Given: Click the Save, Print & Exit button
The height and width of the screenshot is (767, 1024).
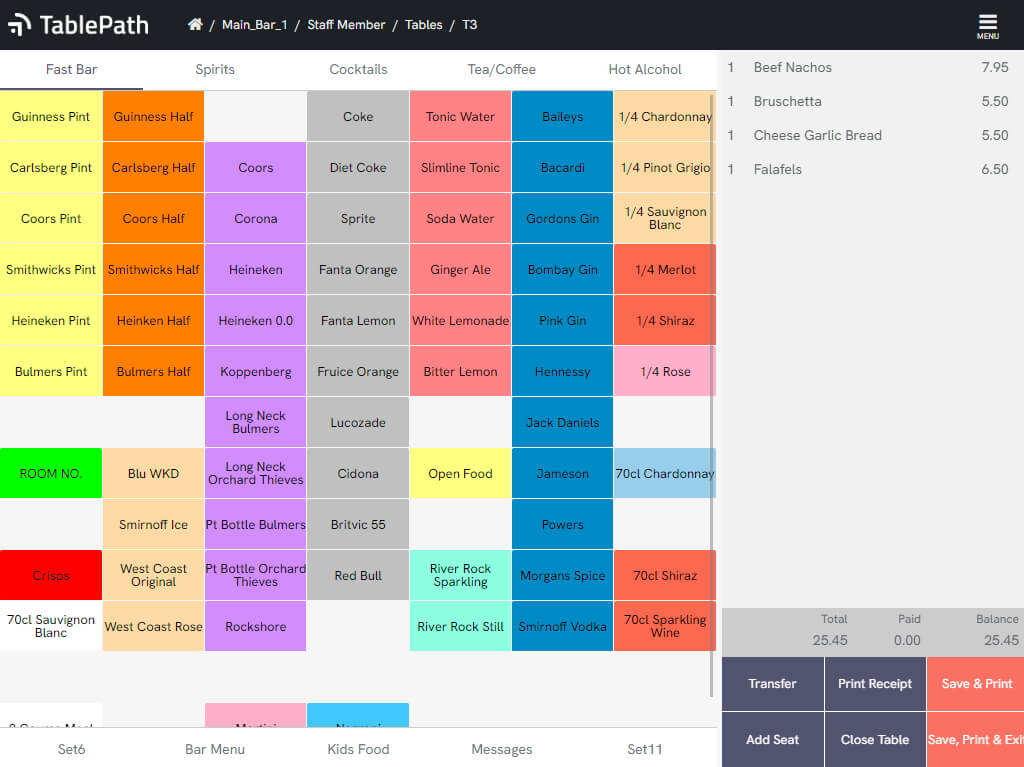Looking at the screenshot, I should (976, 740).
